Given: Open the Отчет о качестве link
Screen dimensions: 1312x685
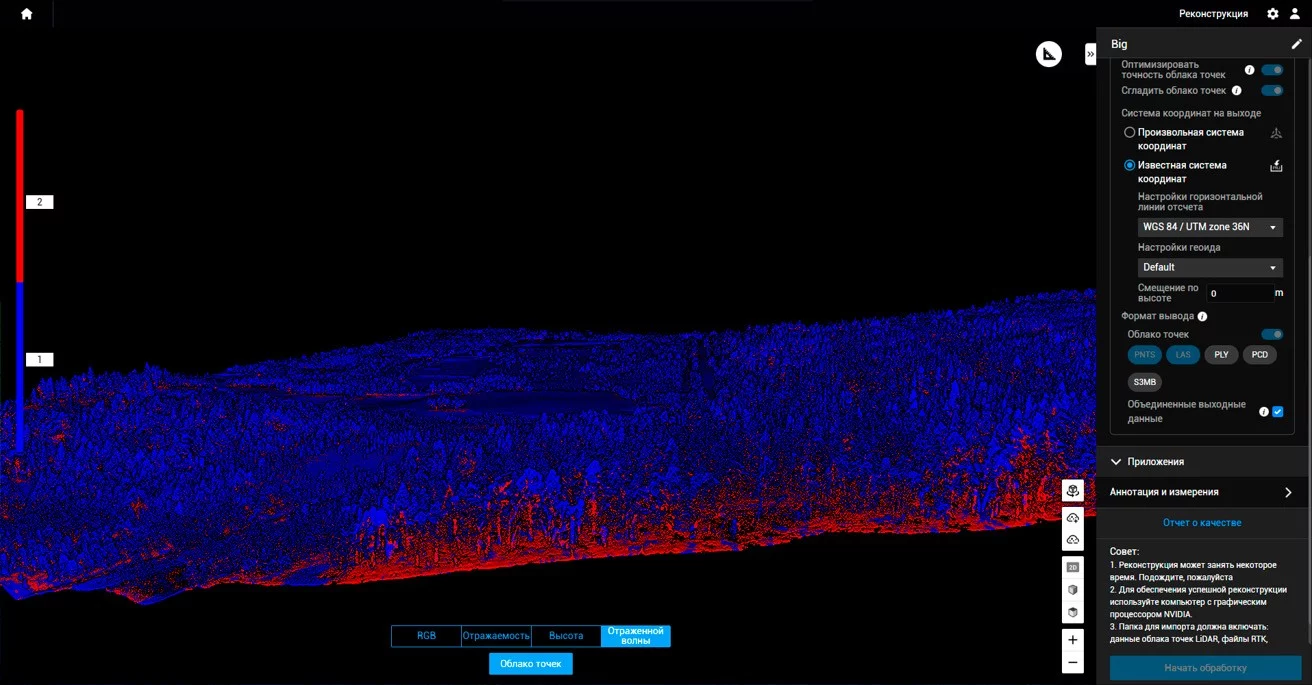Looking at the screenshot, I should point(1202,523).
